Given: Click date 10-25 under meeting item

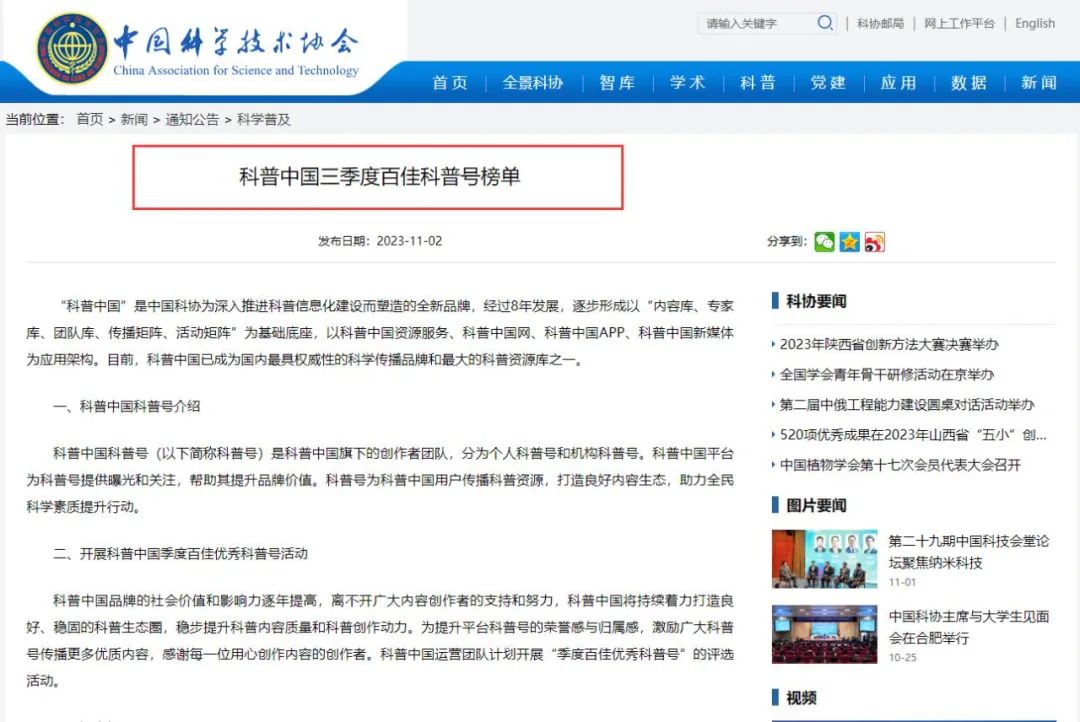Looking at the screenshot, I should point(902,658).
